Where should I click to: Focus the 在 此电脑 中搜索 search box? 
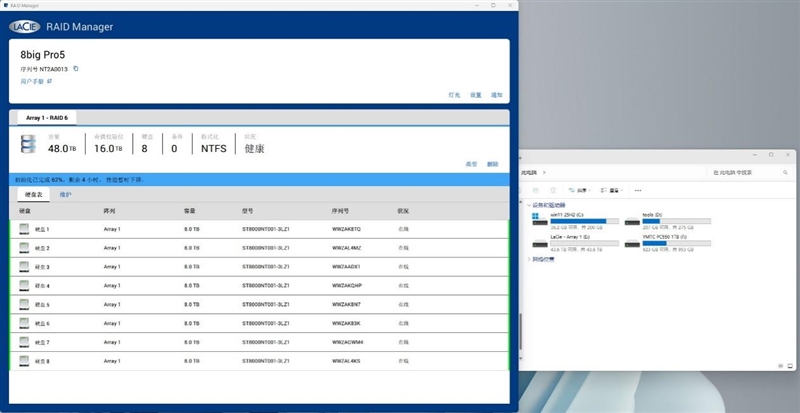pos(749,173)
